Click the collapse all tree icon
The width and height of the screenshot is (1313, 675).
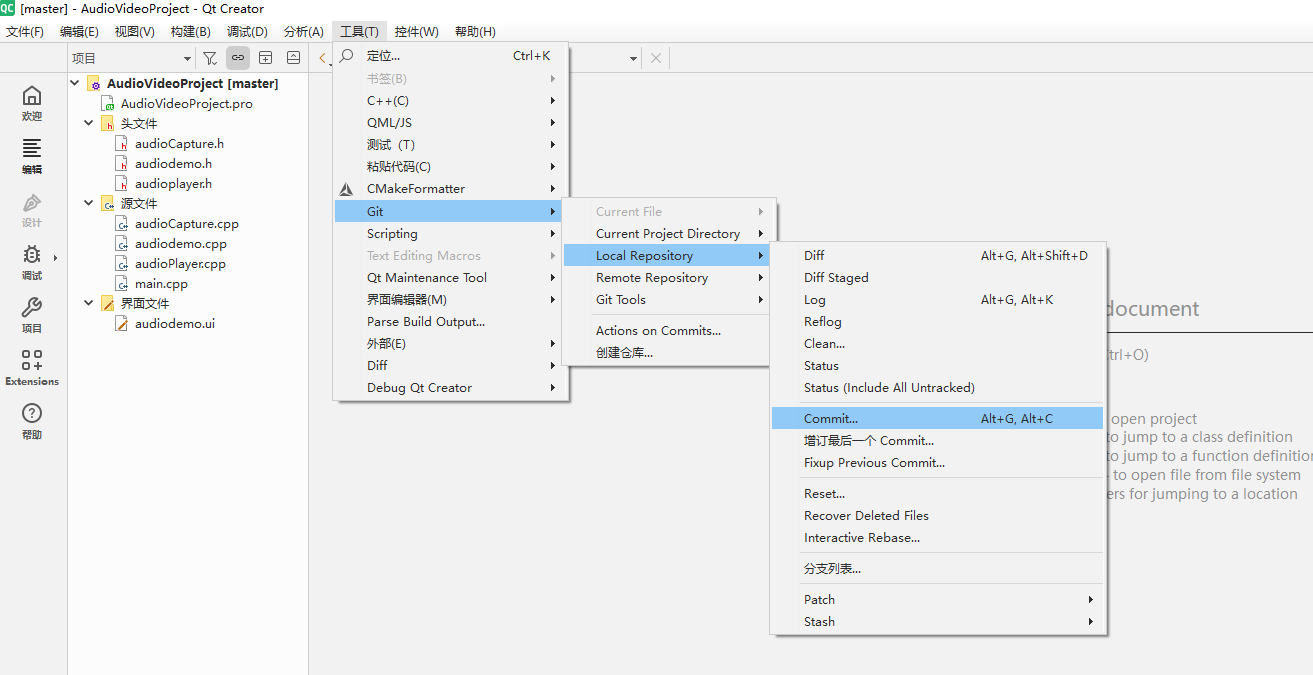[x=293, y=57]
